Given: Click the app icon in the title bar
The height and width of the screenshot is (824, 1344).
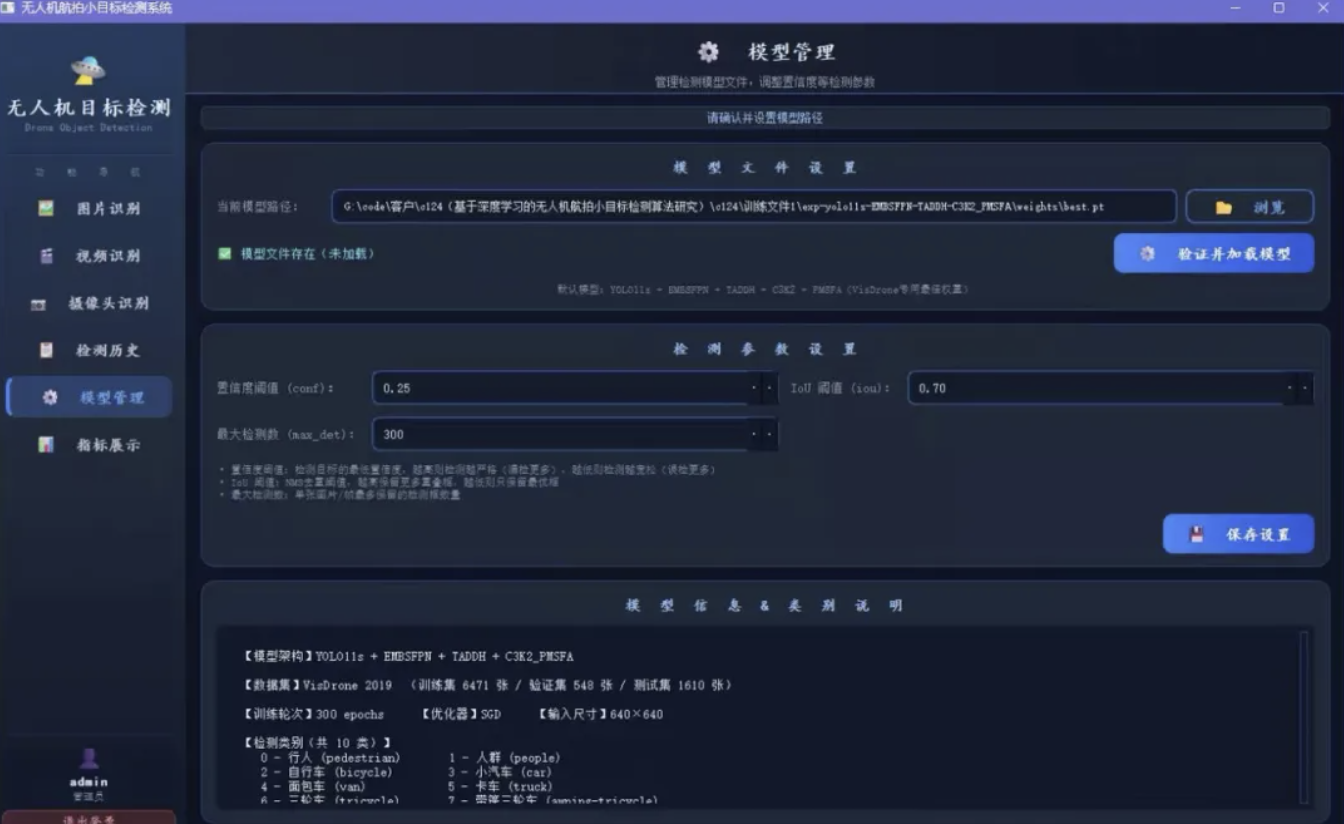Looking at the screenshot, I should point(9,8).
